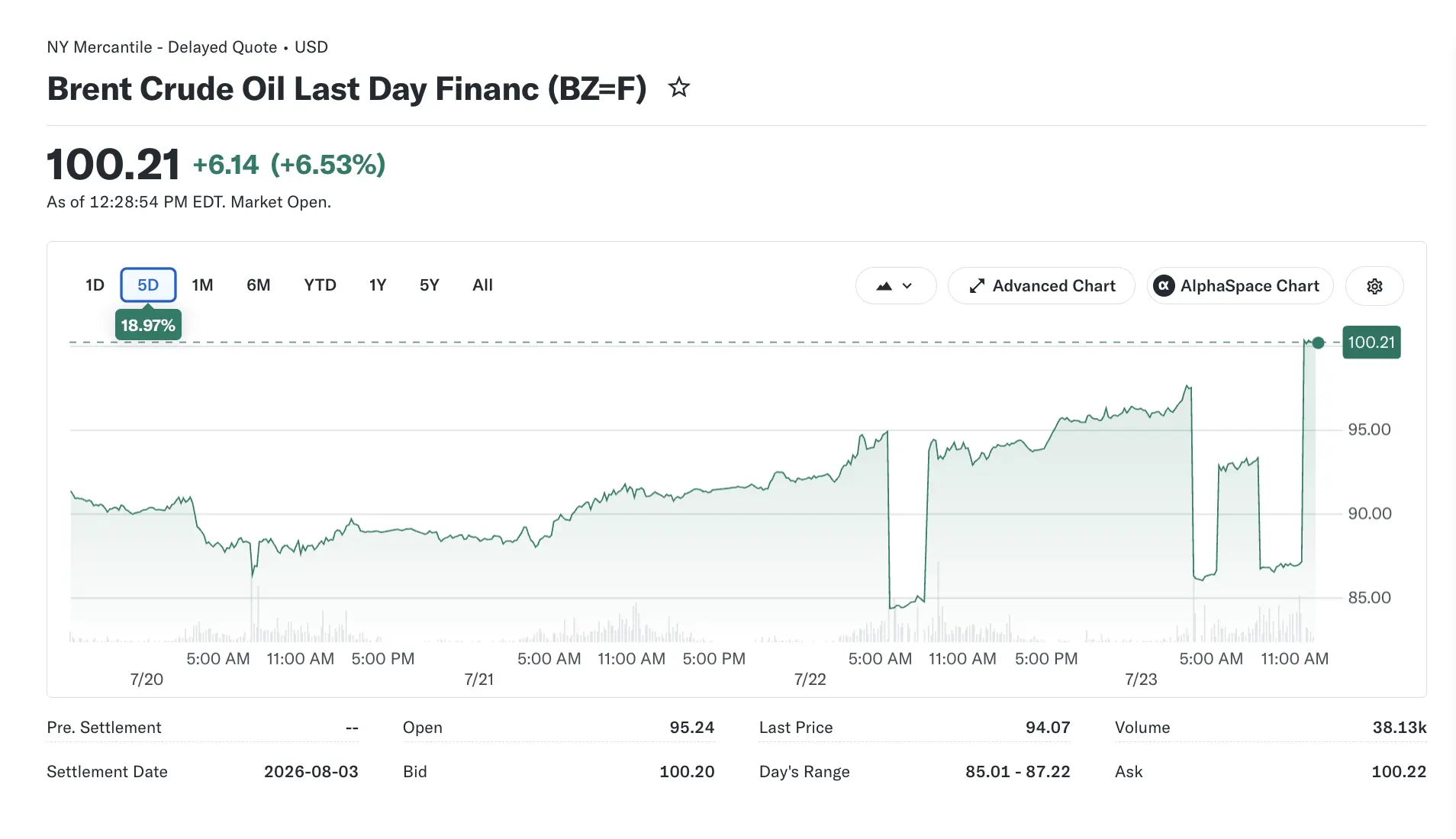Click the 7/22 date marker on timeline

(810, 679)
